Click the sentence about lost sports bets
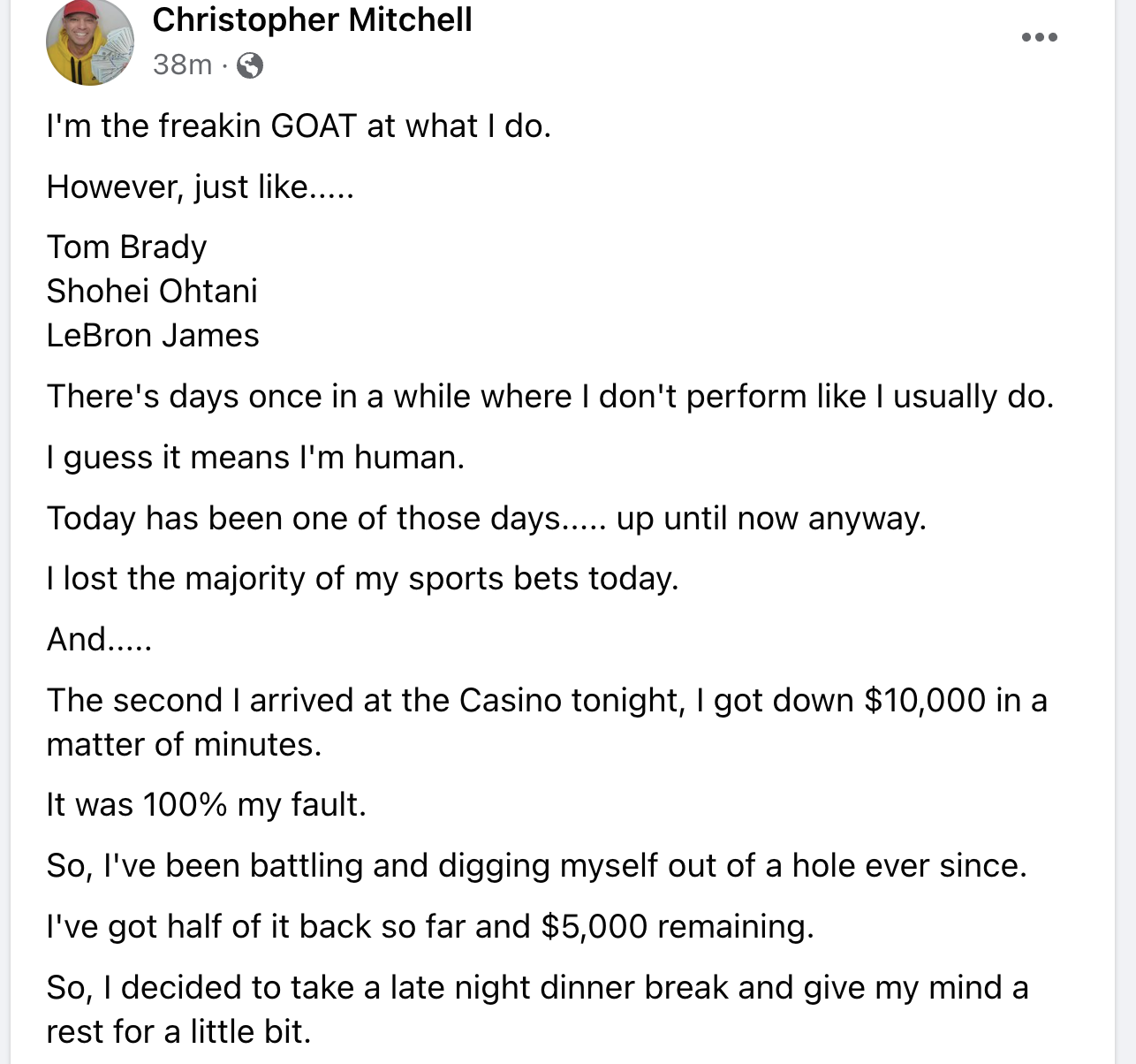Viewport: 1136px width, 1064px height. click(x=362, y=579)
